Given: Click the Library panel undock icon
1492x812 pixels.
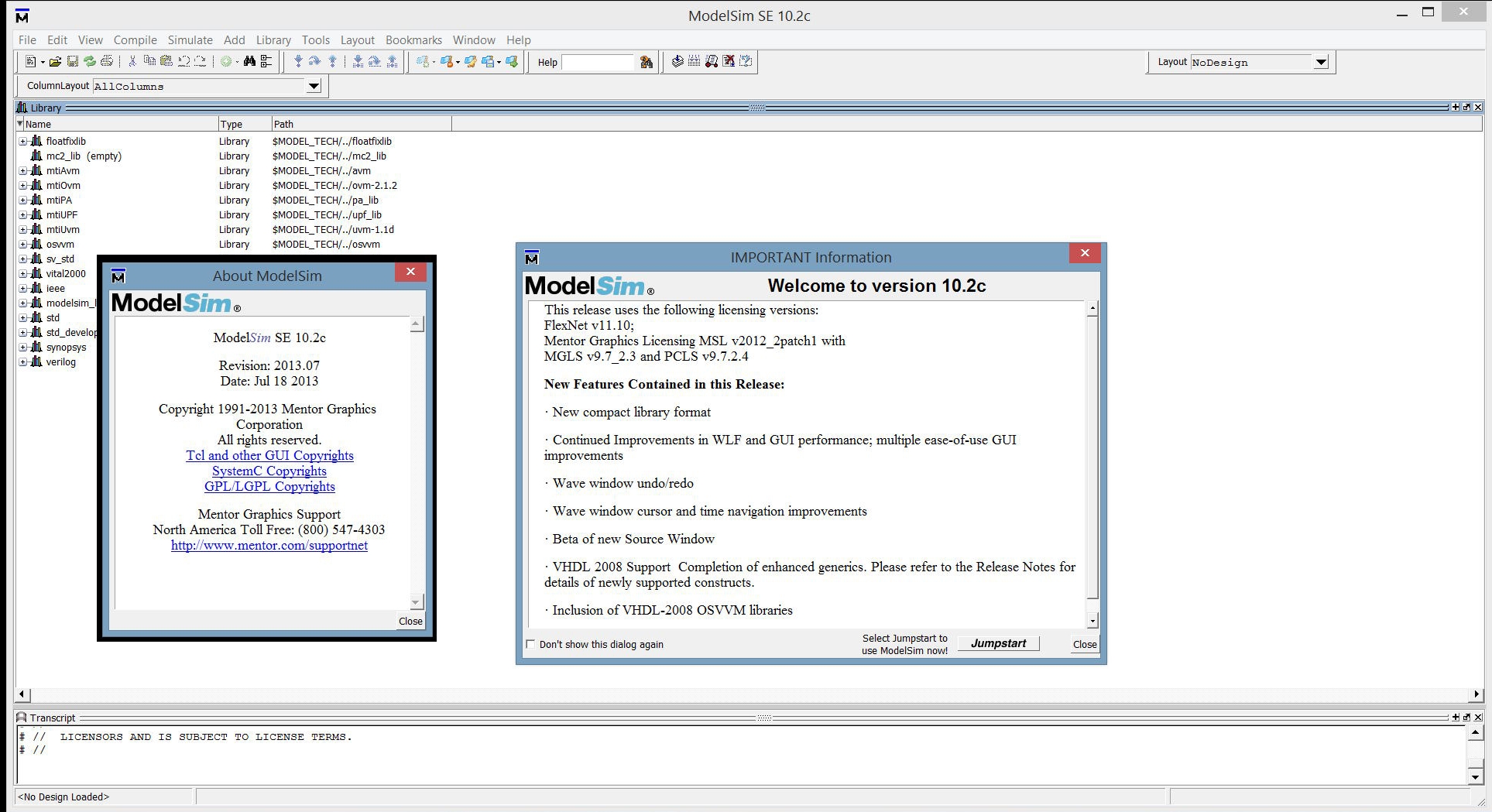Looking at the screenshot, I should click(1466, 107).
